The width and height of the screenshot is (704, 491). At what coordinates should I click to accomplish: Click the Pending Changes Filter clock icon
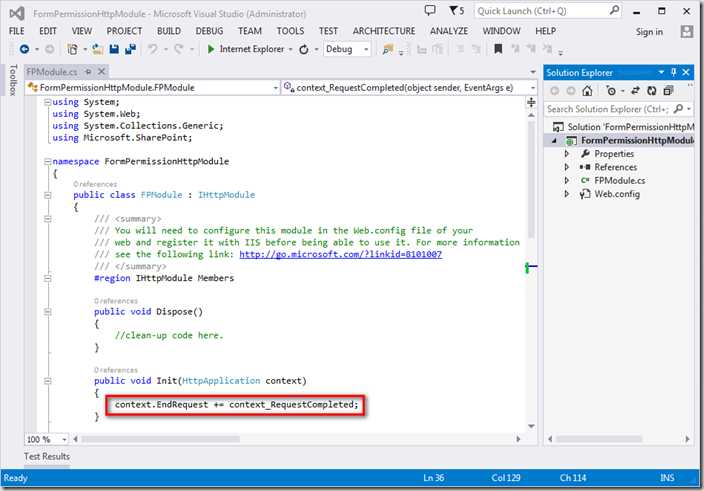tap(611, 91)
